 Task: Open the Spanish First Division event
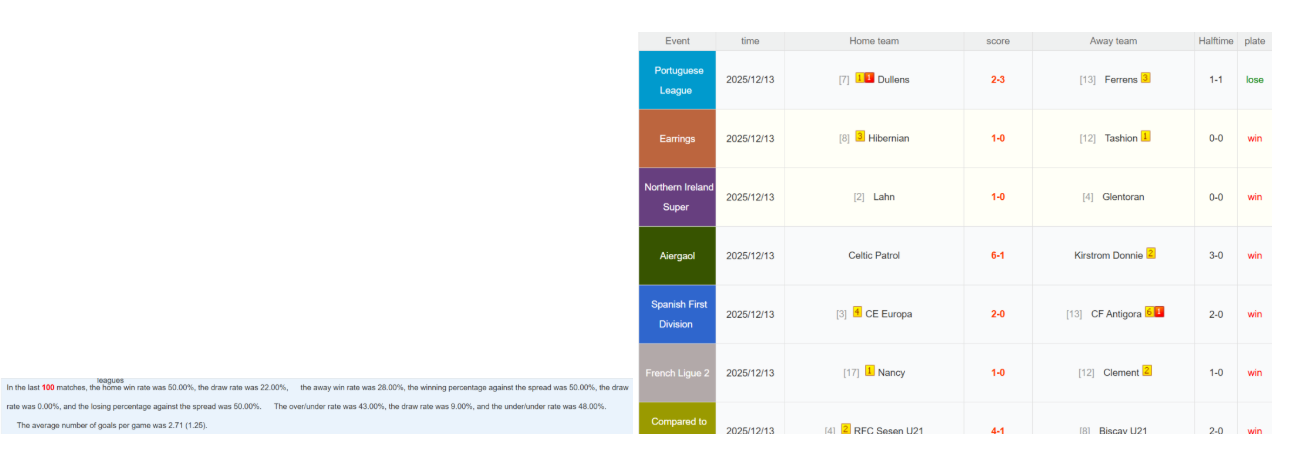(678, 314)
